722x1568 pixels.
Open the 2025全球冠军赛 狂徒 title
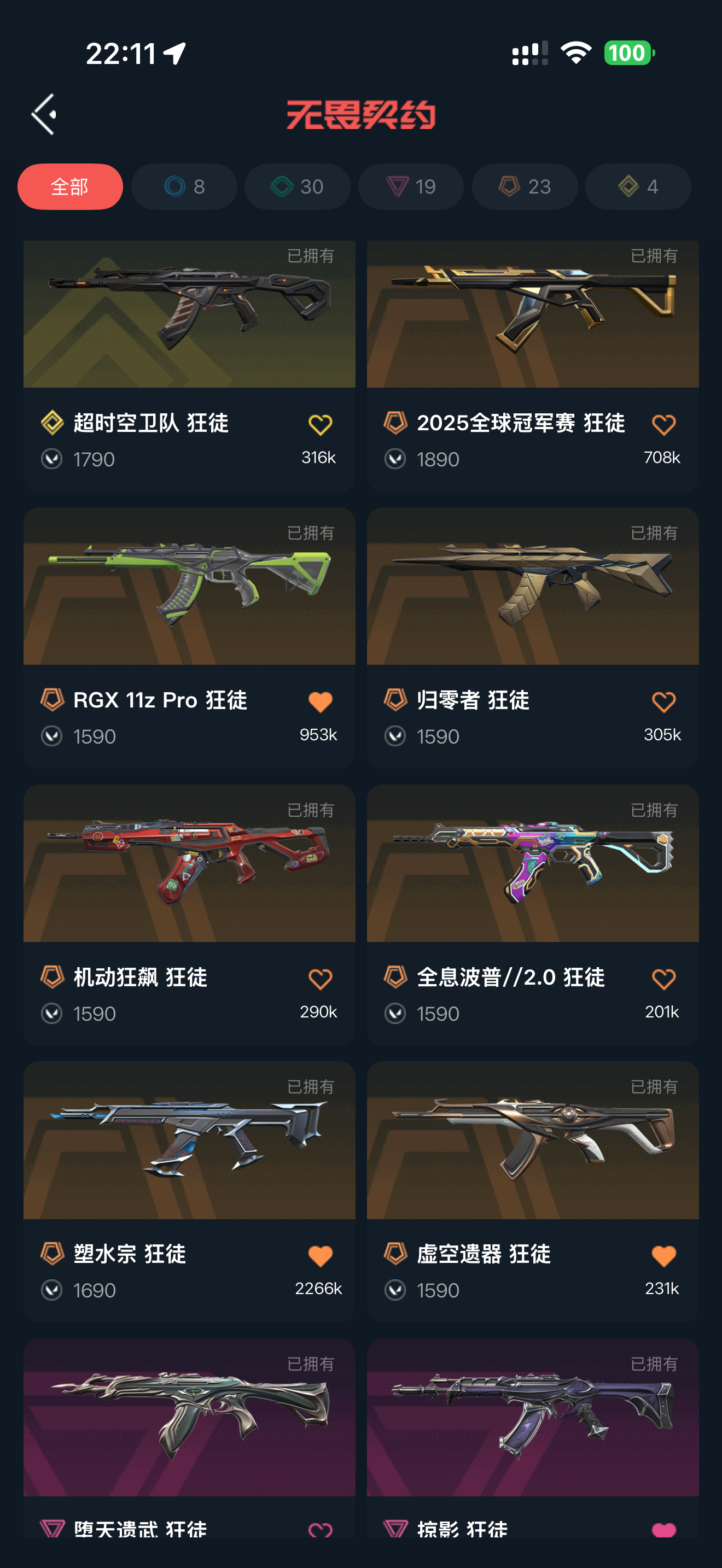(521, 423)
